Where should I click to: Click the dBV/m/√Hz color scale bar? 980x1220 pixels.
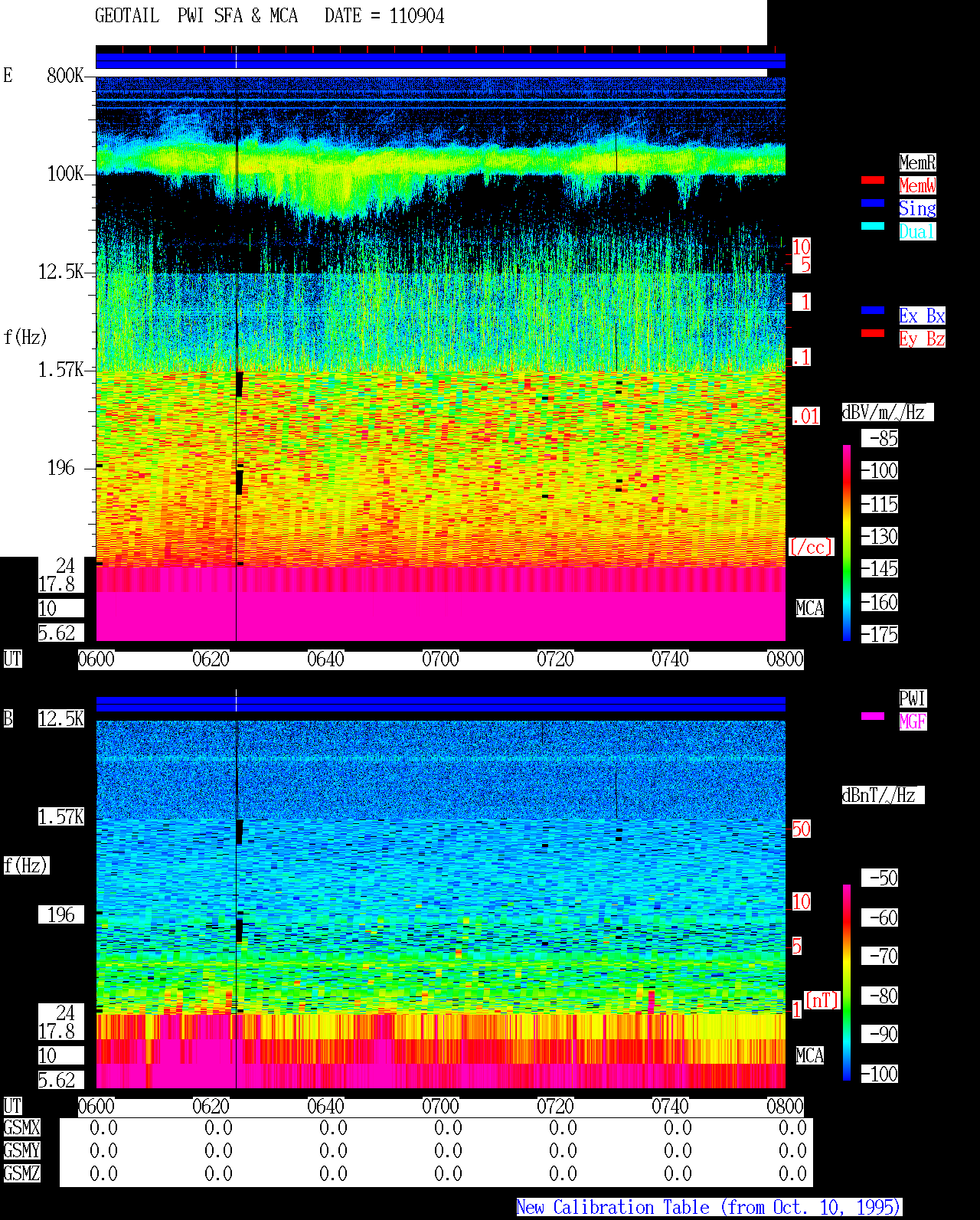847,542
